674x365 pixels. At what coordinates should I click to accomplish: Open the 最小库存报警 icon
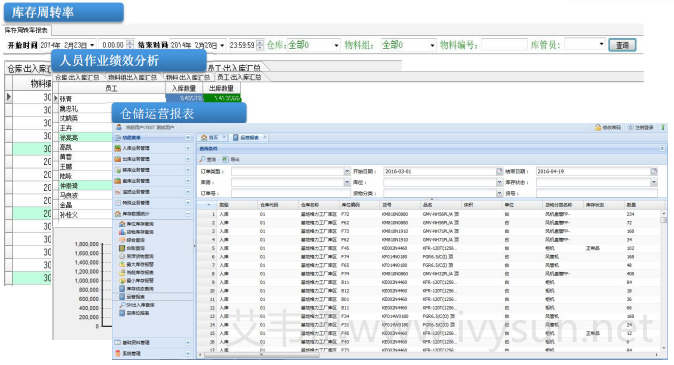pyautogui.click(x=122, y=281)
